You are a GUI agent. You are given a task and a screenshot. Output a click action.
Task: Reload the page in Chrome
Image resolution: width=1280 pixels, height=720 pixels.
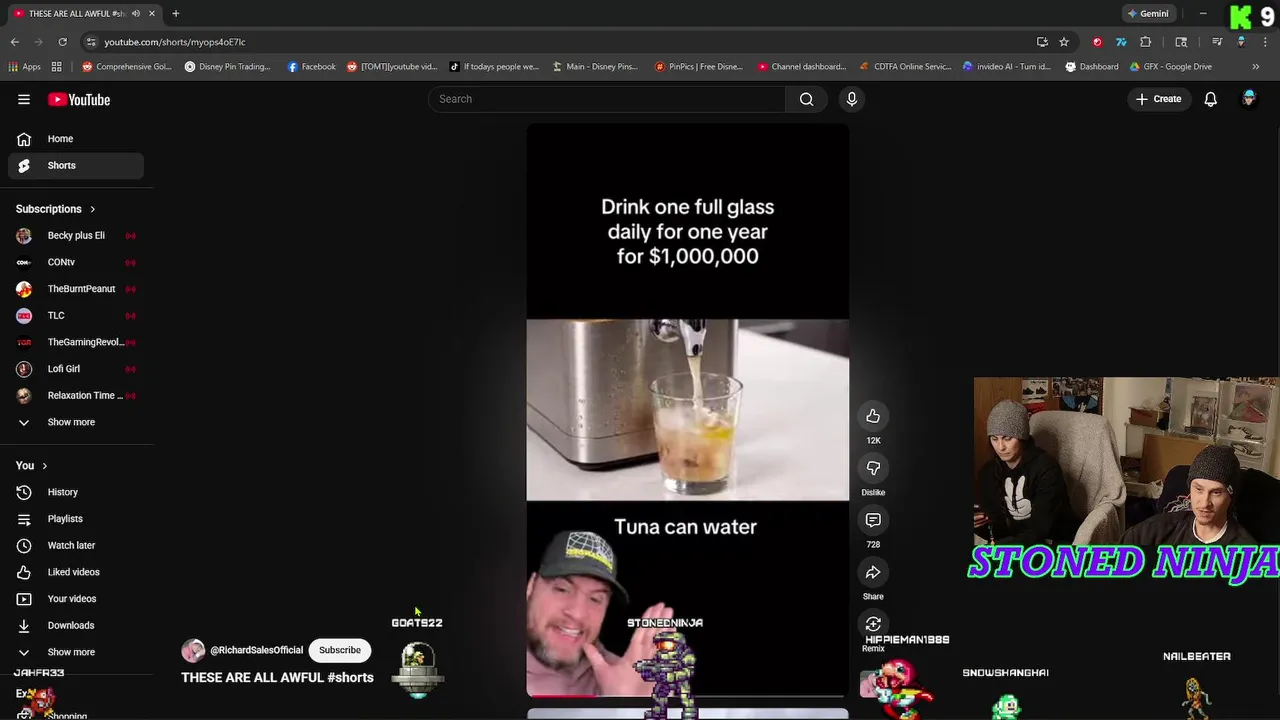[62, 42]
